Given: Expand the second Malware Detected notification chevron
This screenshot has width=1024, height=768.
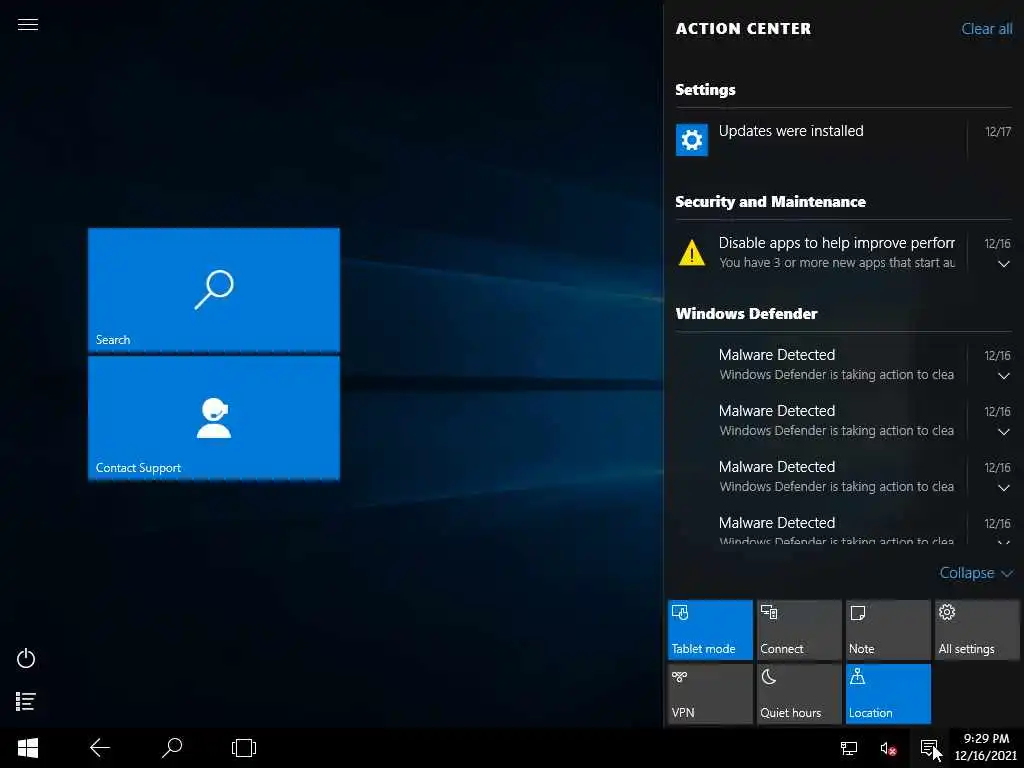Looking at the screenshot, I should 1004,432.
